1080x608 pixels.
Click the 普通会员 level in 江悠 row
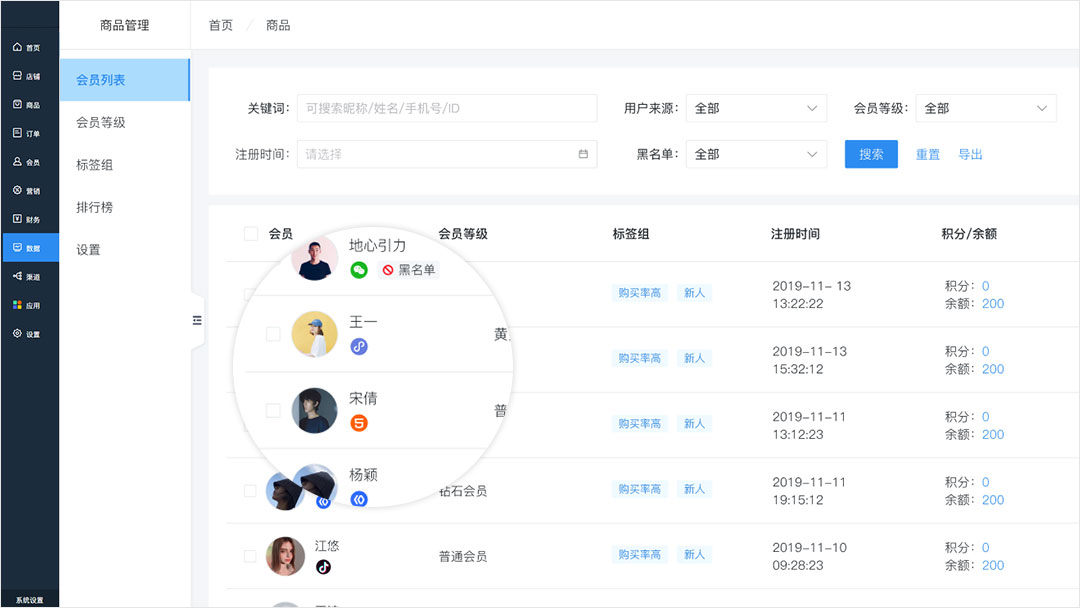click(x=463, y=556)
